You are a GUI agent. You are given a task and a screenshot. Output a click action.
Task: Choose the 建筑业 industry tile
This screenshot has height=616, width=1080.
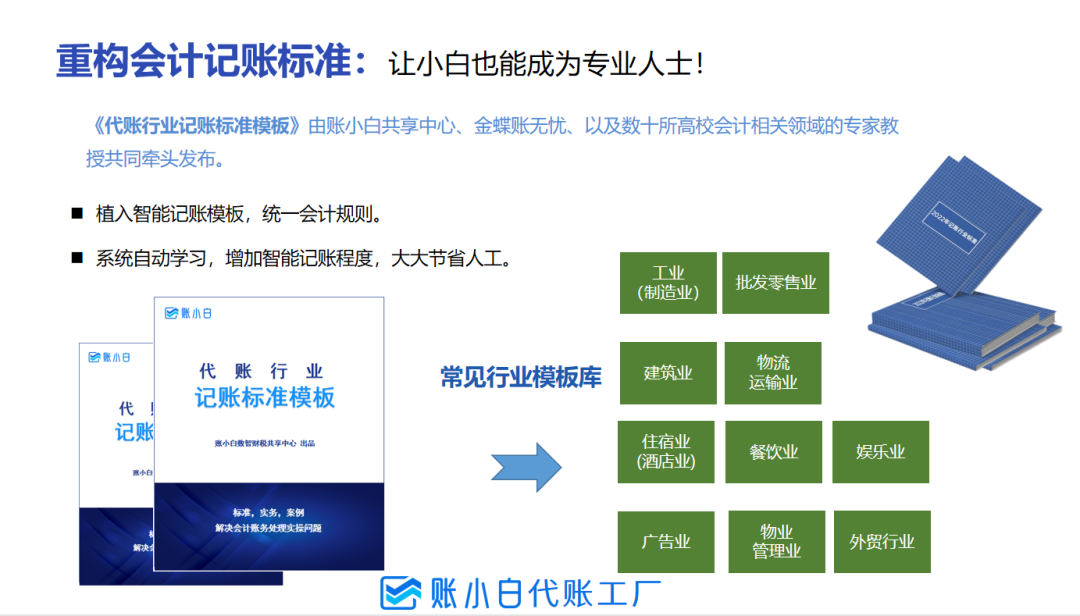pyautogui.click(x=668, y=373)
